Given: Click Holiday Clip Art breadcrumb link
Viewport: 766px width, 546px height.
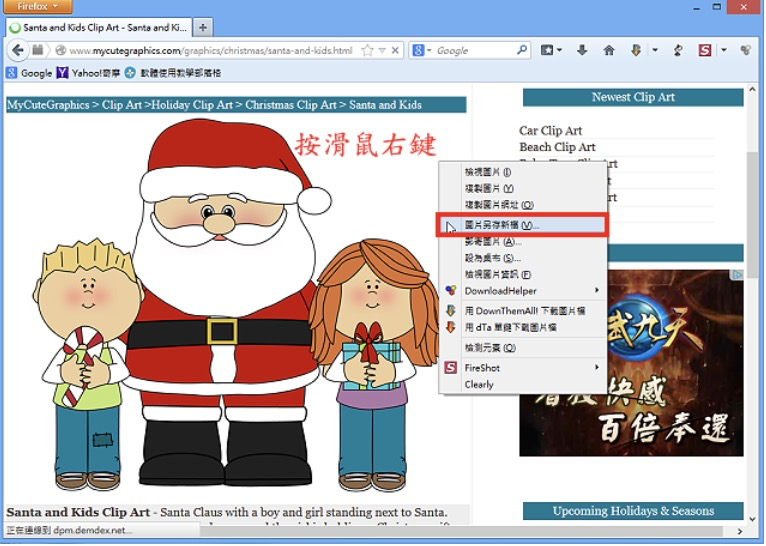Looking at the screenshot, I should (x=192, y=105).
